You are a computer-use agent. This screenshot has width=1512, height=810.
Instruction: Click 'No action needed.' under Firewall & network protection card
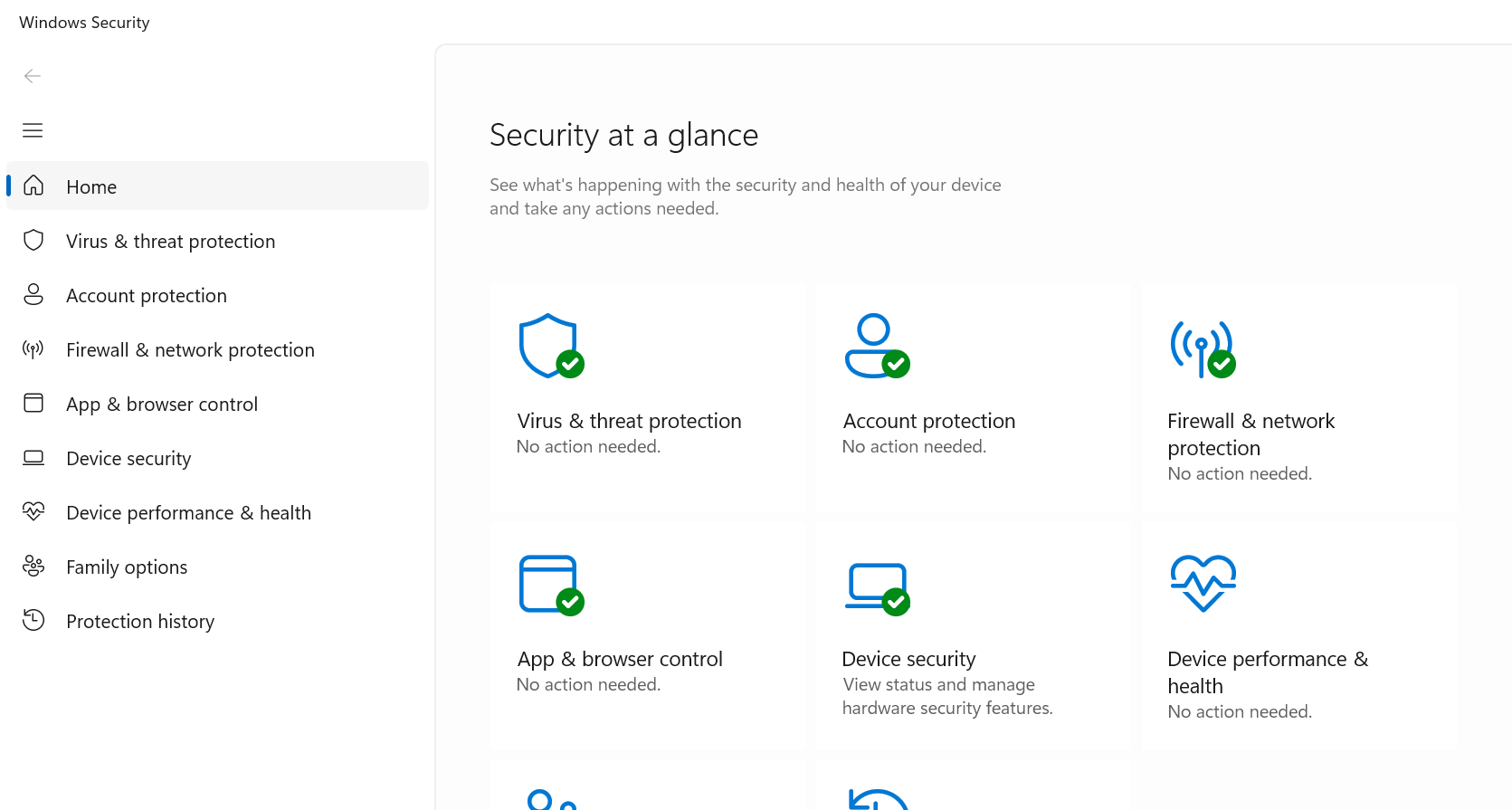click(x=1240, y=473)
